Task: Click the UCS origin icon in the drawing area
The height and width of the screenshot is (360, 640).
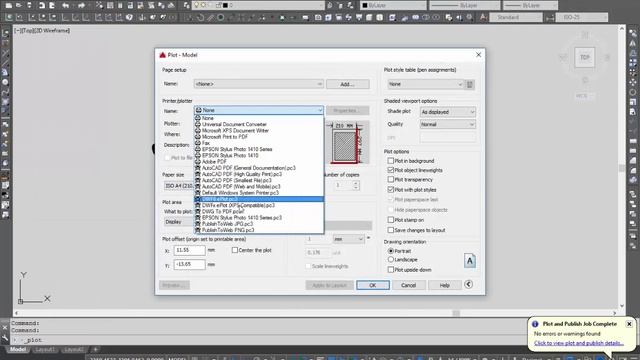Action: tap(20, 301)
